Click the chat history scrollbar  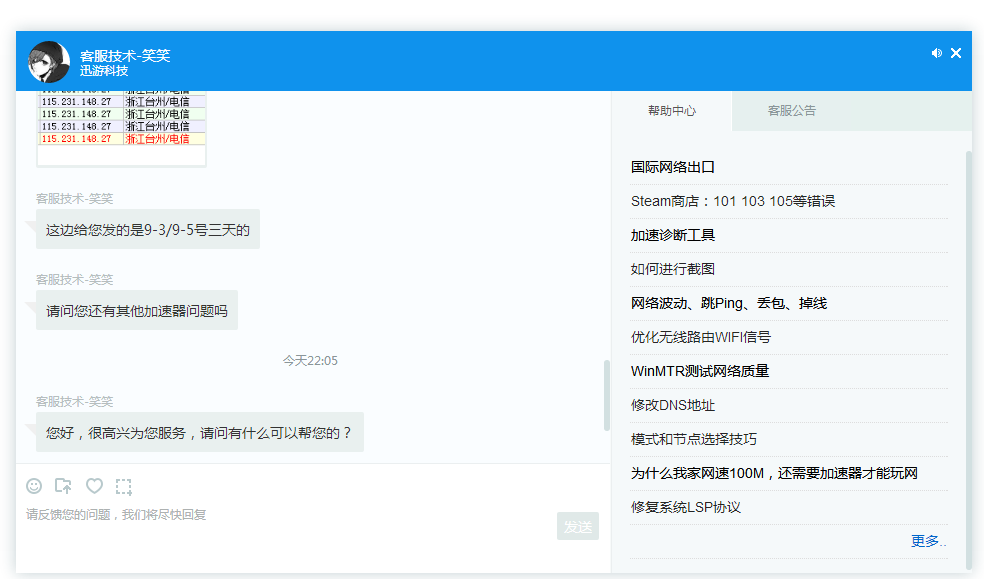[x=606, y=395]
